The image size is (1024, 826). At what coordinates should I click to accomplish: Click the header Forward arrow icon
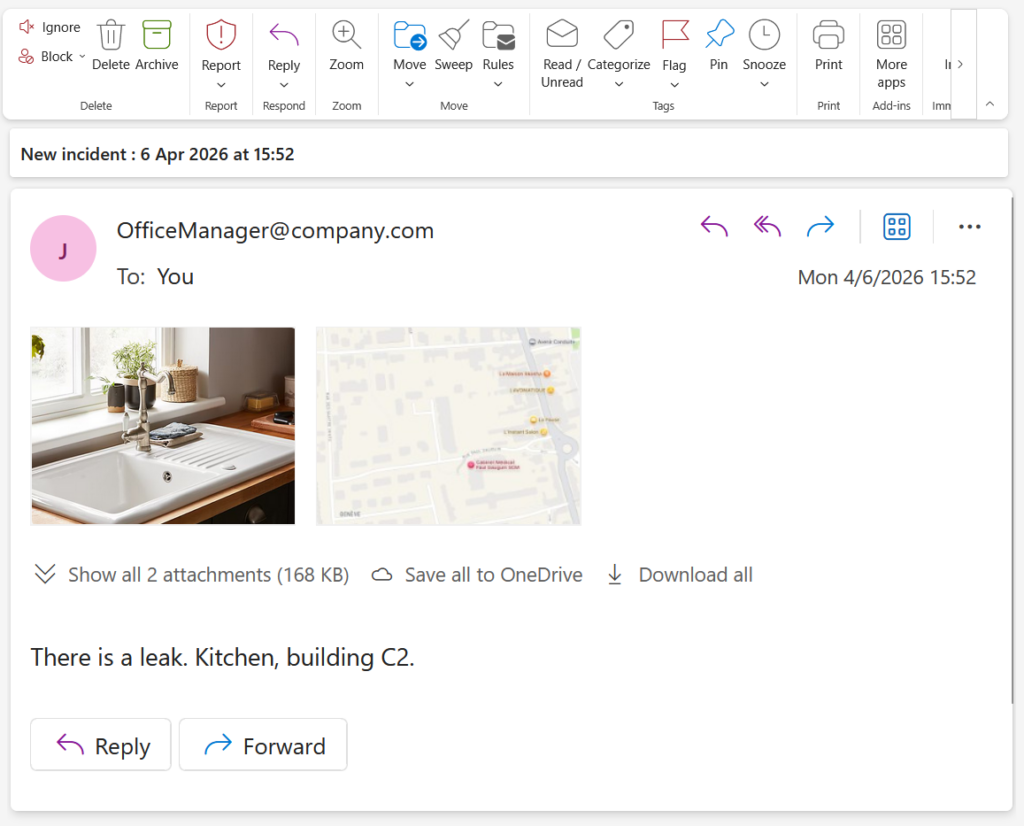[820, 227]
